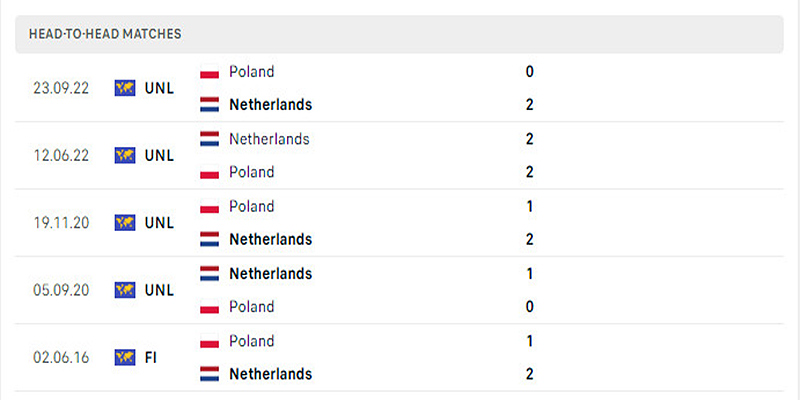
Task: Open the Poland team link, 05.09.20 match
Action: (x=251, y=307)
